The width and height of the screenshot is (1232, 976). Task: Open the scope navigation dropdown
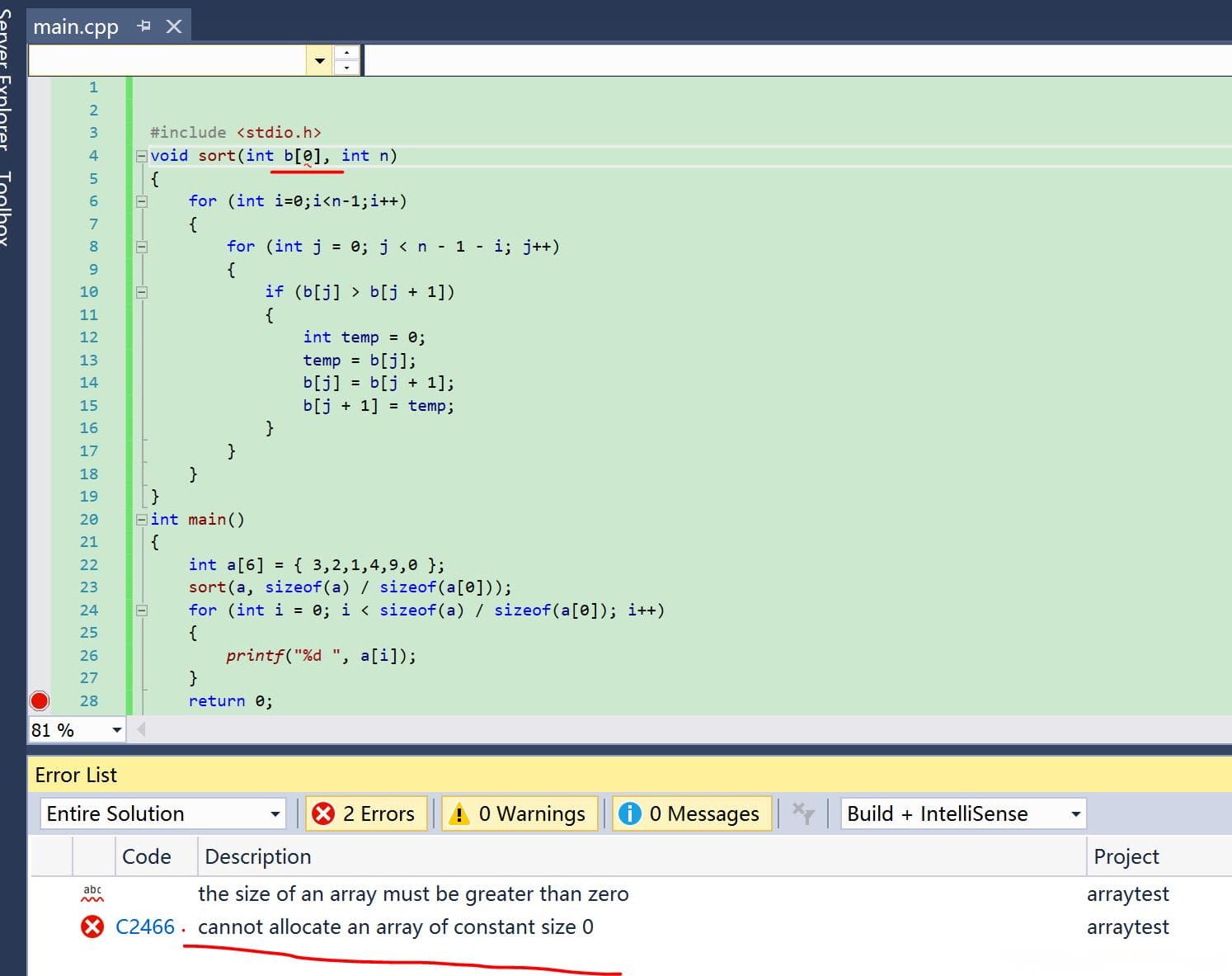[319, 60]
